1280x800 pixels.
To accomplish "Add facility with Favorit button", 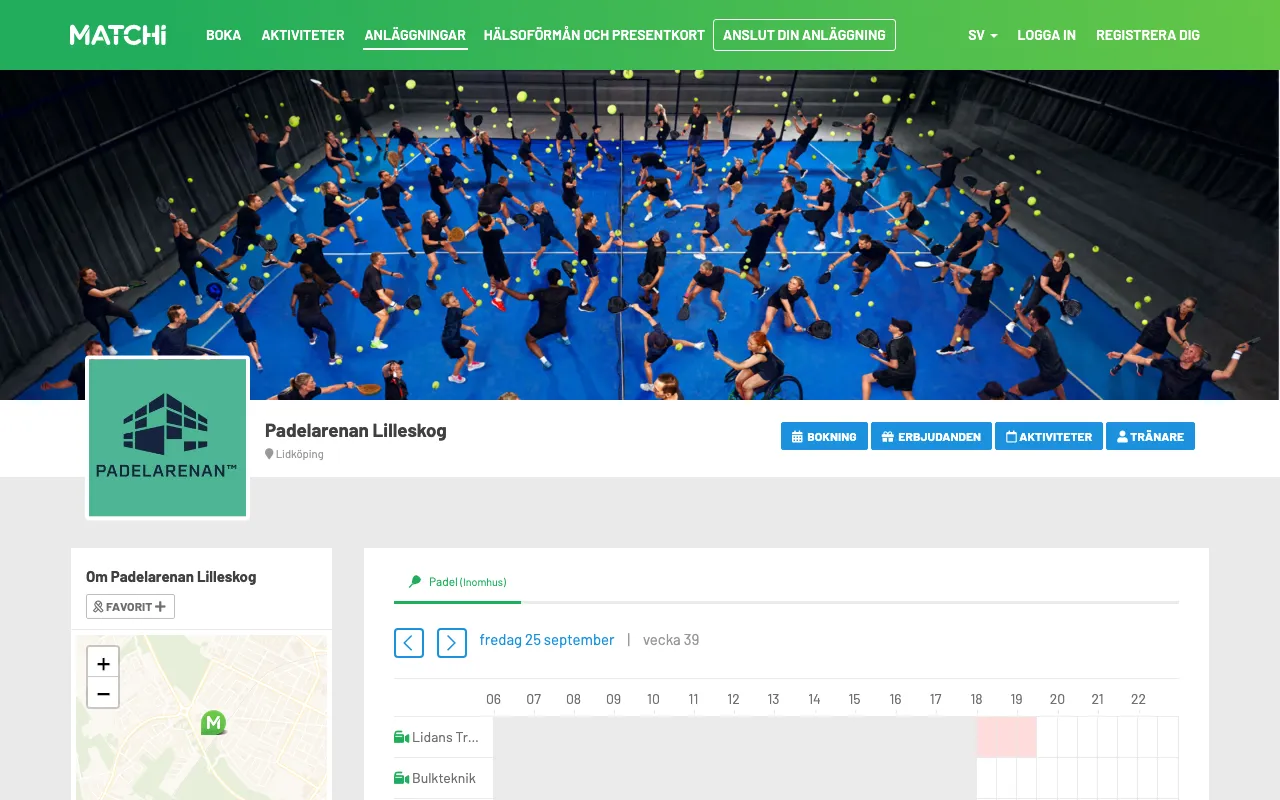I will (130, 606).
